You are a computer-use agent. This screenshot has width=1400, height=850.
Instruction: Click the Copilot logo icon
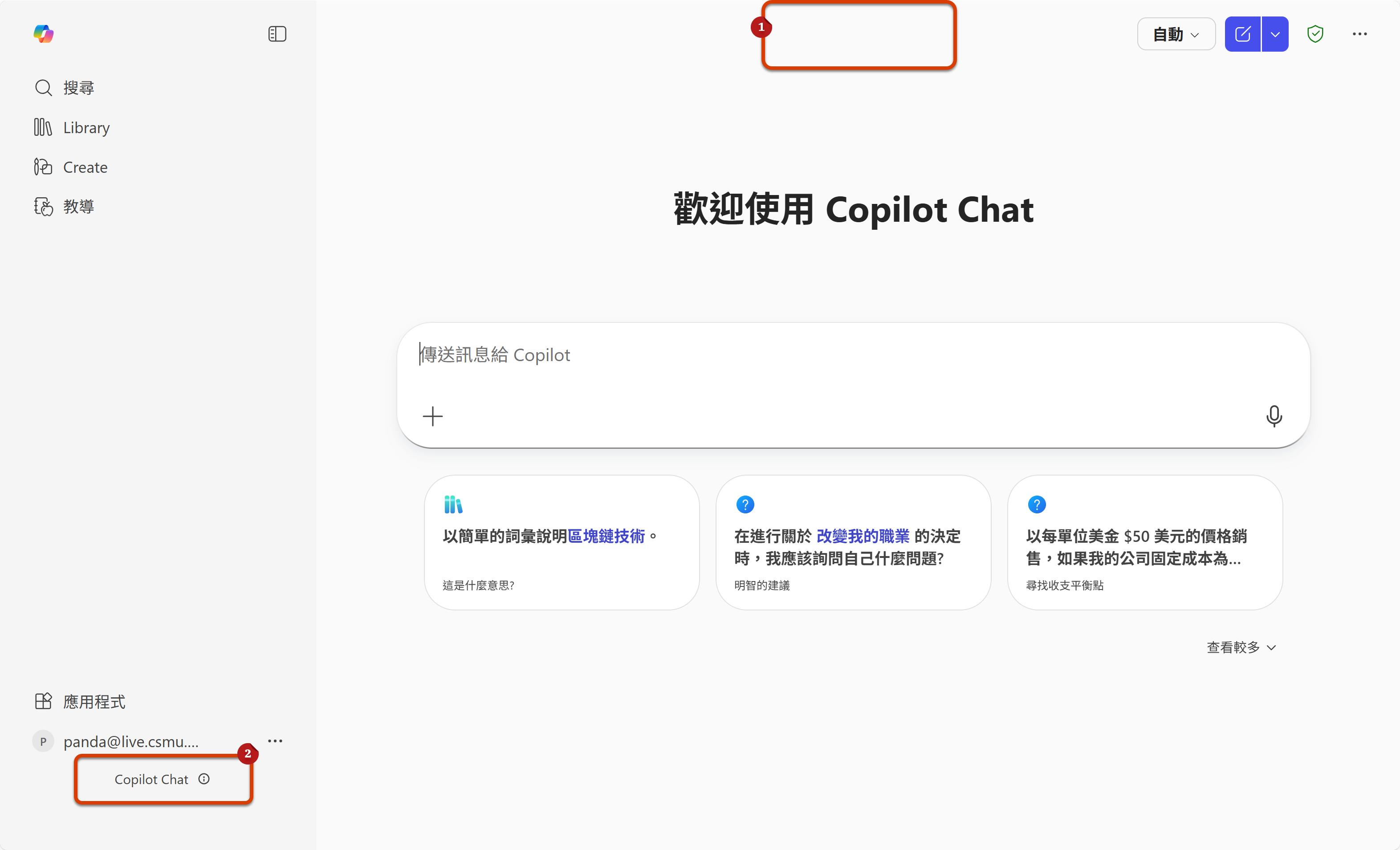43,33
